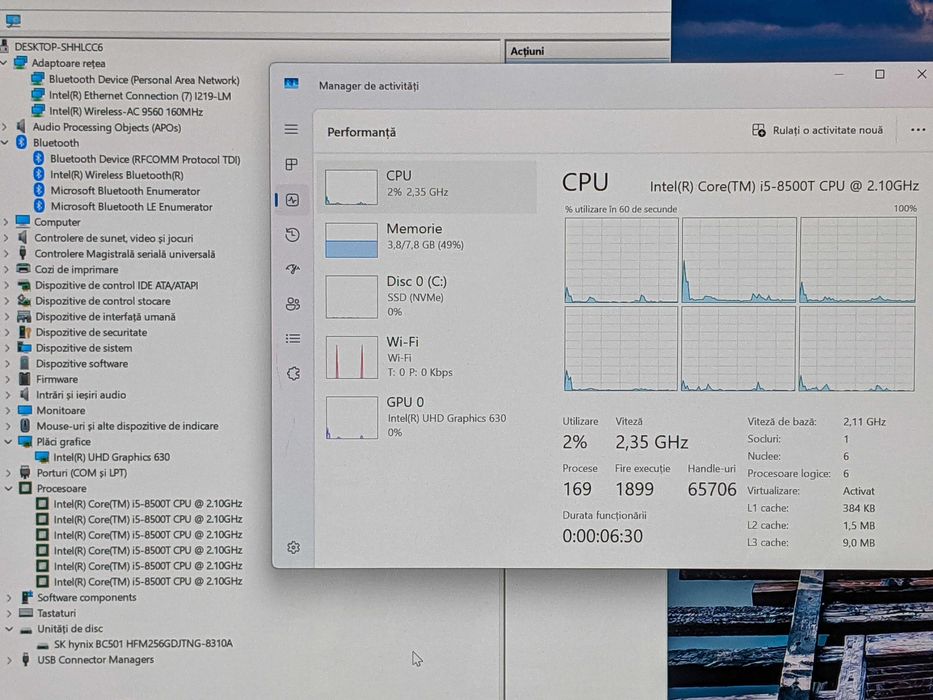Maximize the Manager de activități window

tap(879, 74)
